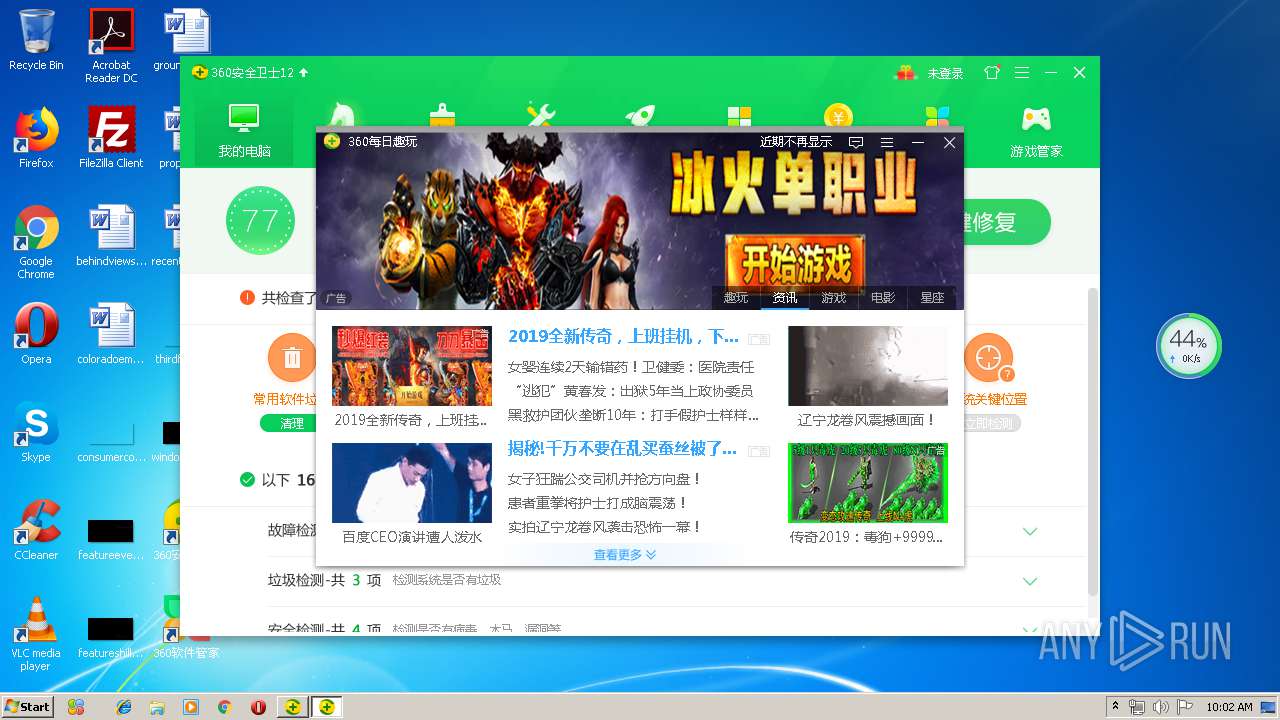Image resolution: width=1280 pixels, height=720 pixels.
Task: Close the 360每日趣玩 popup
Action: click(950, 143)
